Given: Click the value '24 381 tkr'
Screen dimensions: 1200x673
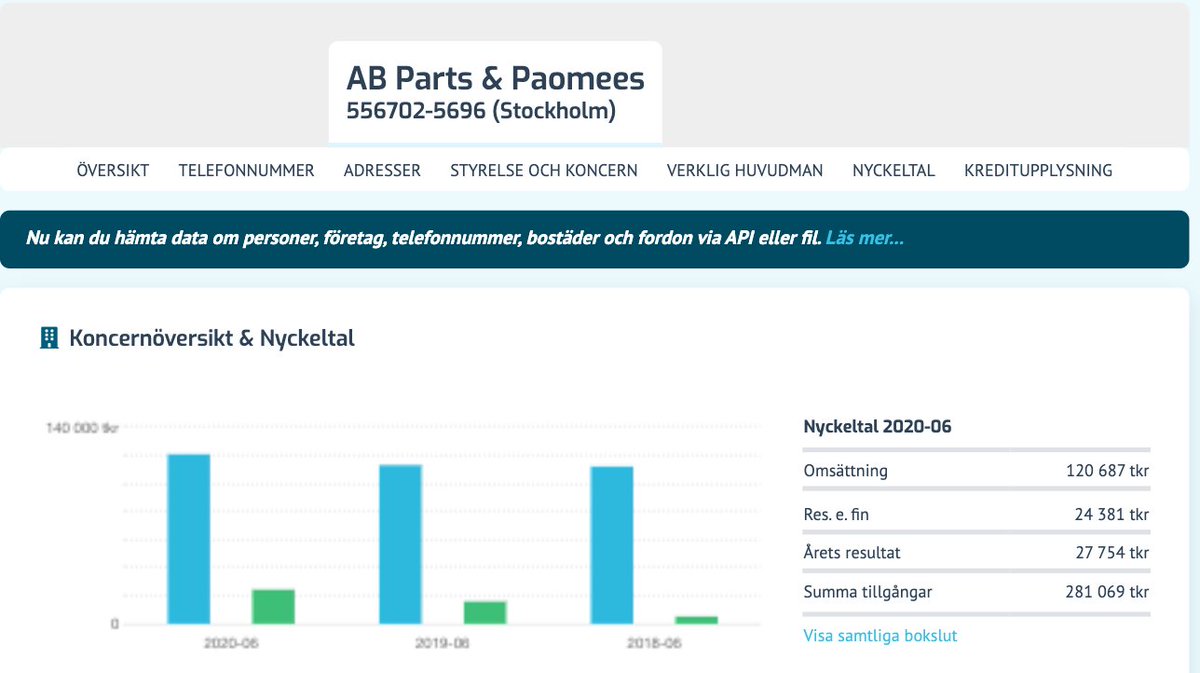Looking at the screenshot, I should tap(1112, 515).
